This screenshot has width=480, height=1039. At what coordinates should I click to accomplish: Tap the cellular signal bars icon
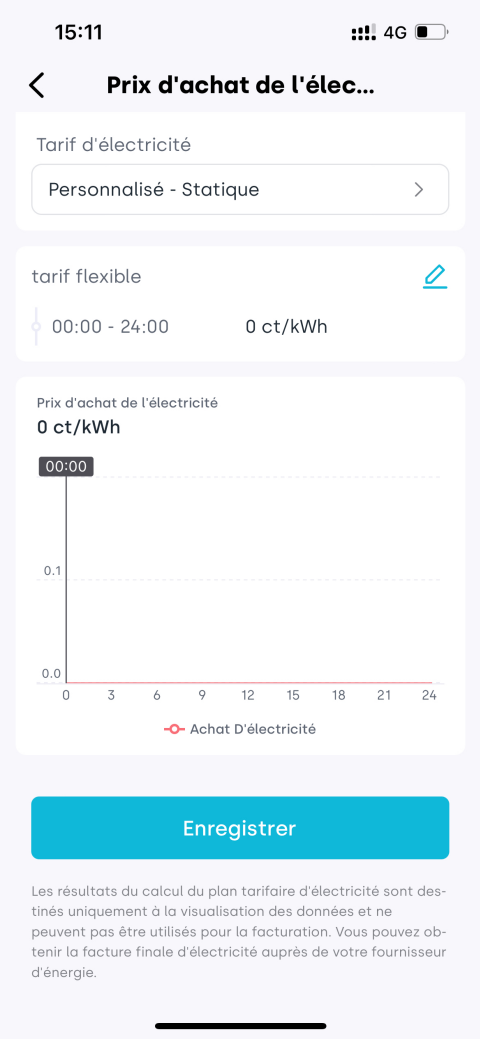tap(364, 32)
